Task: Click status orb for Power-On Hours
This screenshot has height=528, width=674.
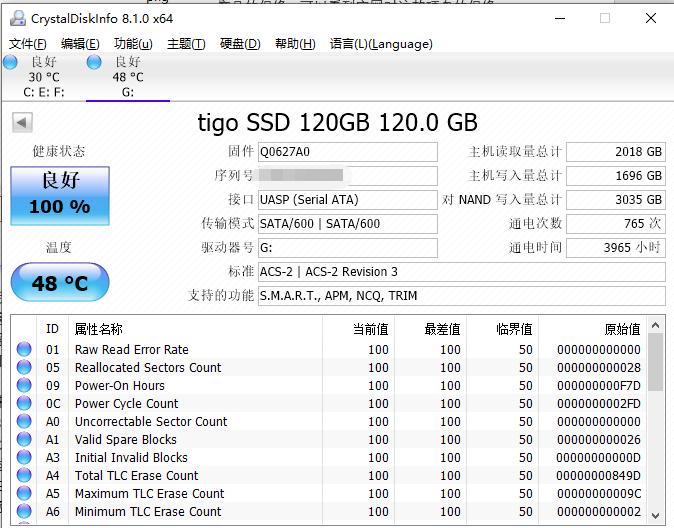Action: tap(24, 385)
